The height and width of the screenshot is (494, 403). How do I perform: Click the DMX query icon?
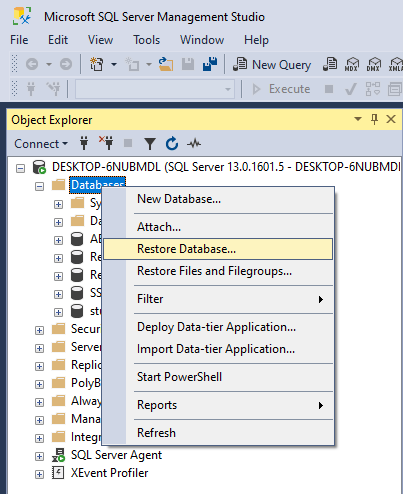(x=373, y=64)
